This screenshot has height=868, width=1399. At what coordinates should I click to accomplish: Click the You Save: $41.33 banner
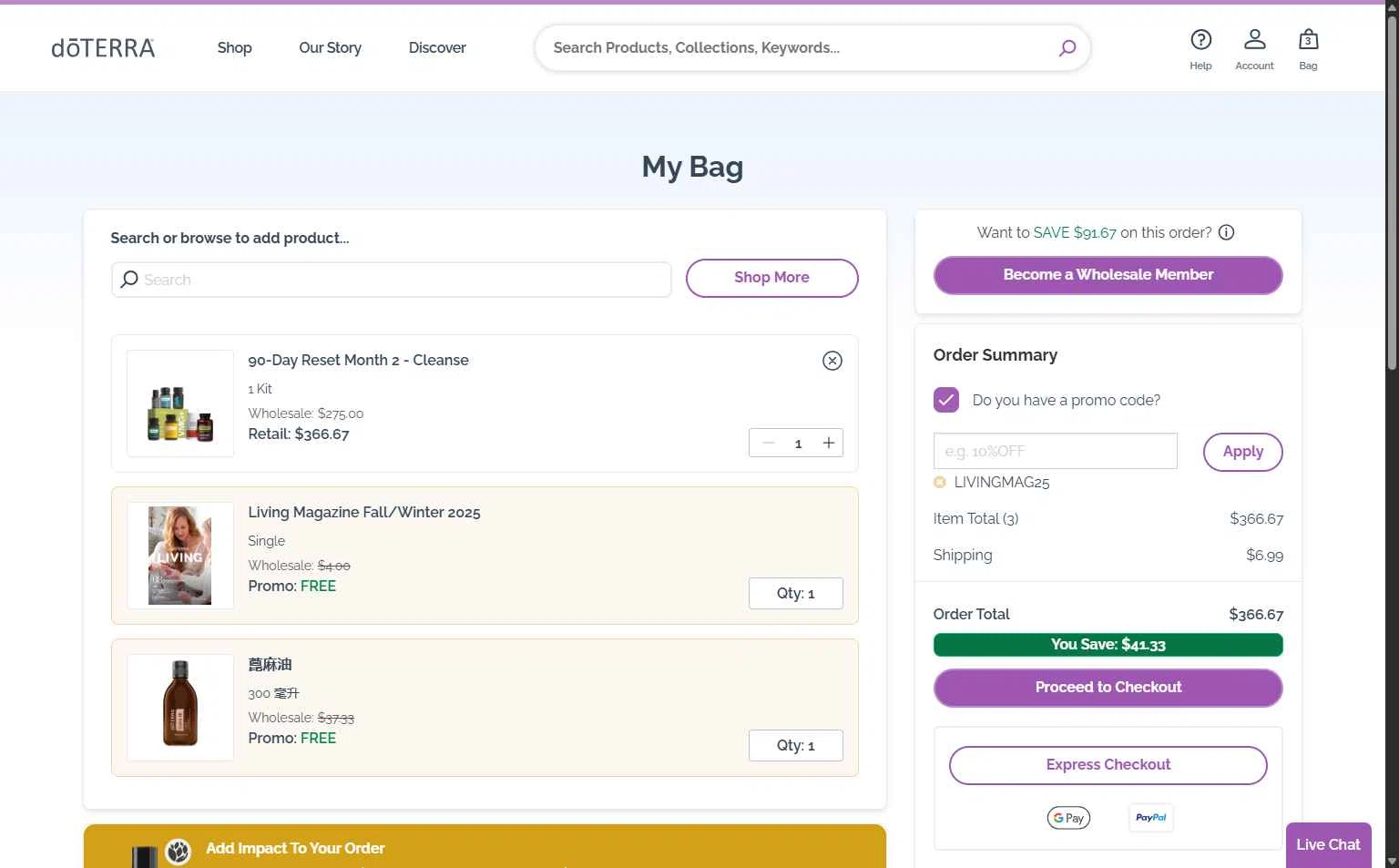[1108, 645]
